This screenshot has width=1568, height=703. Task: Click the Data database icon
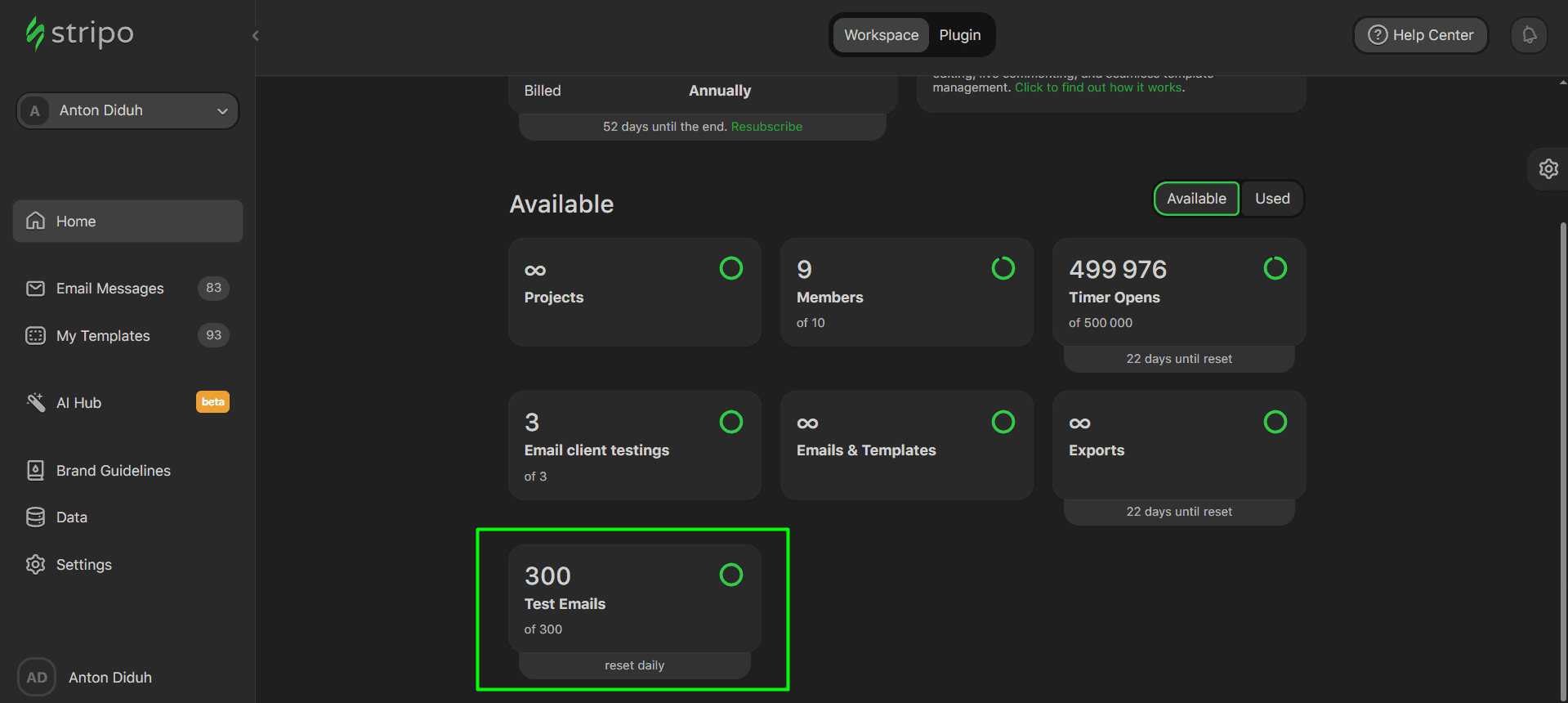[x=35, y=517]
